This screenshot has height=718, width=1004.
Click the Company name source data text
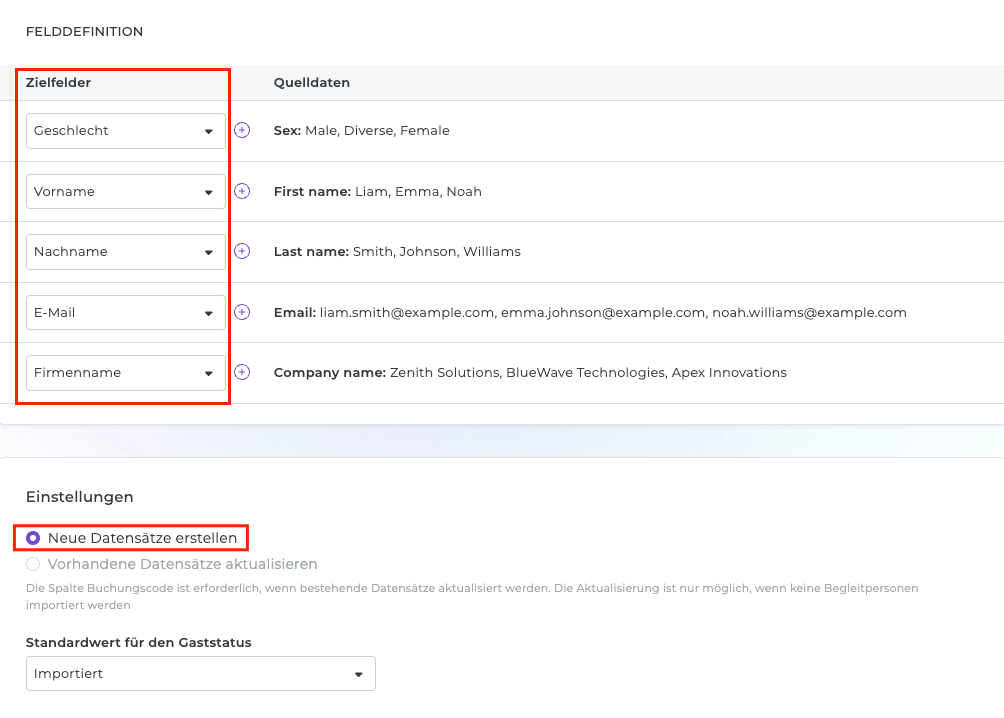point(530,373)
